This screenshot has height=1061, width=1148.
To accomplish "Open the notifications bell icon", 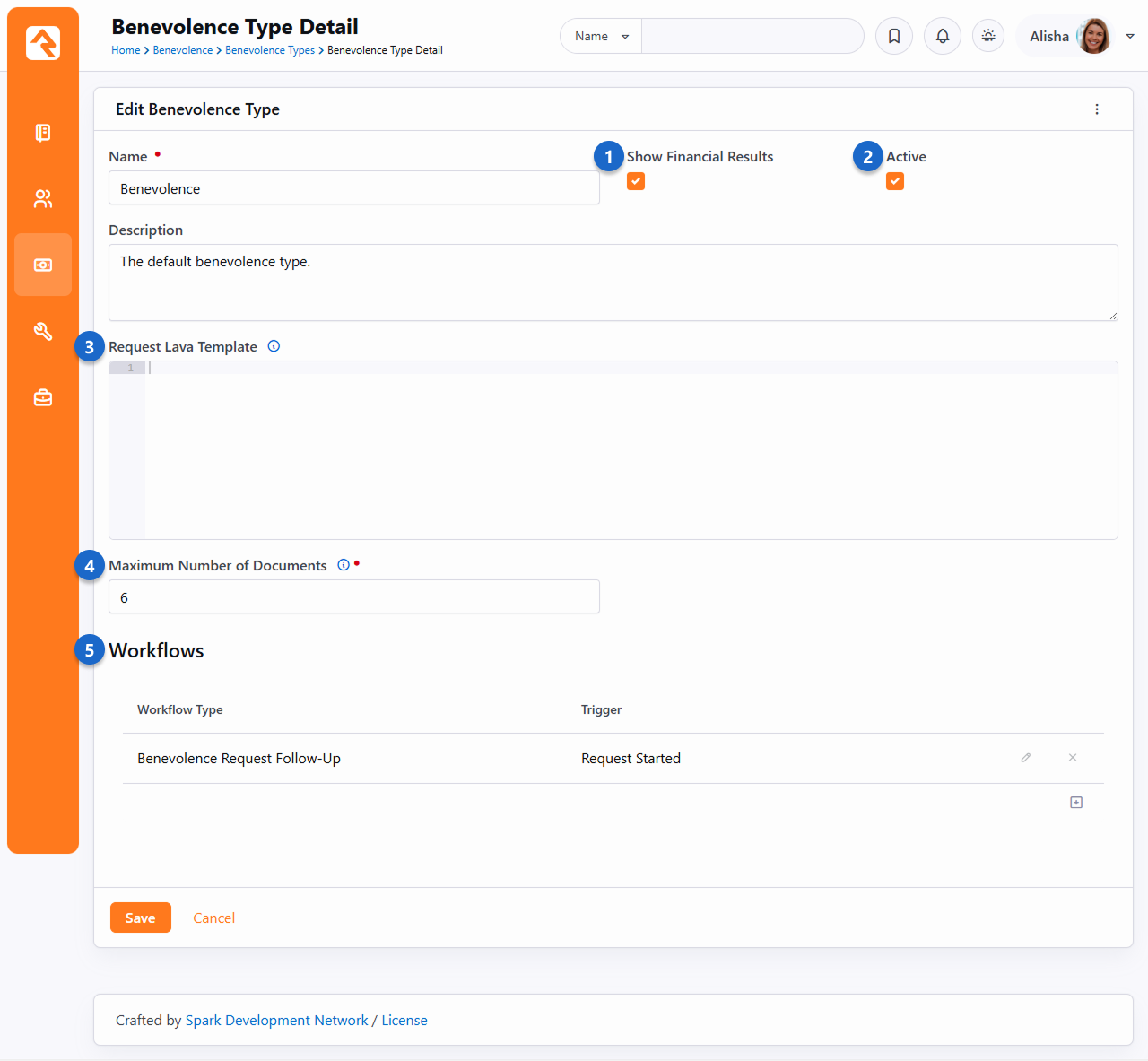I will tap(943, 36).
